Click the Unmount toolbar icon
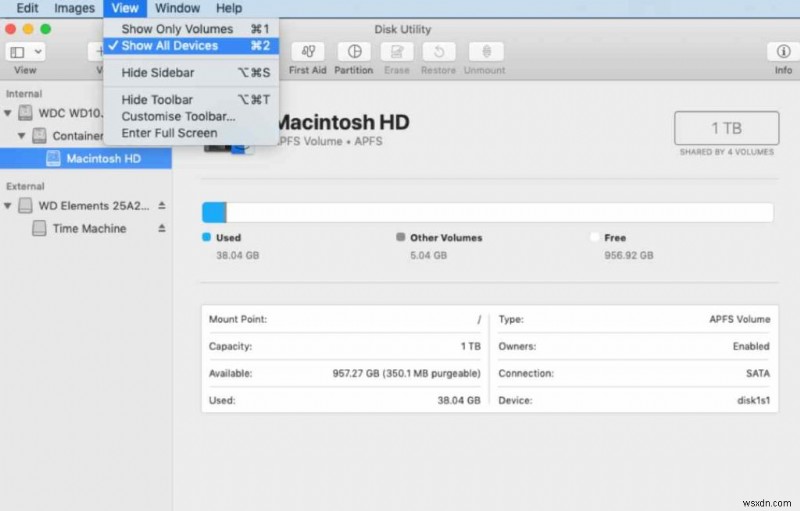The image size is (800, 511). tap(486, 52)
